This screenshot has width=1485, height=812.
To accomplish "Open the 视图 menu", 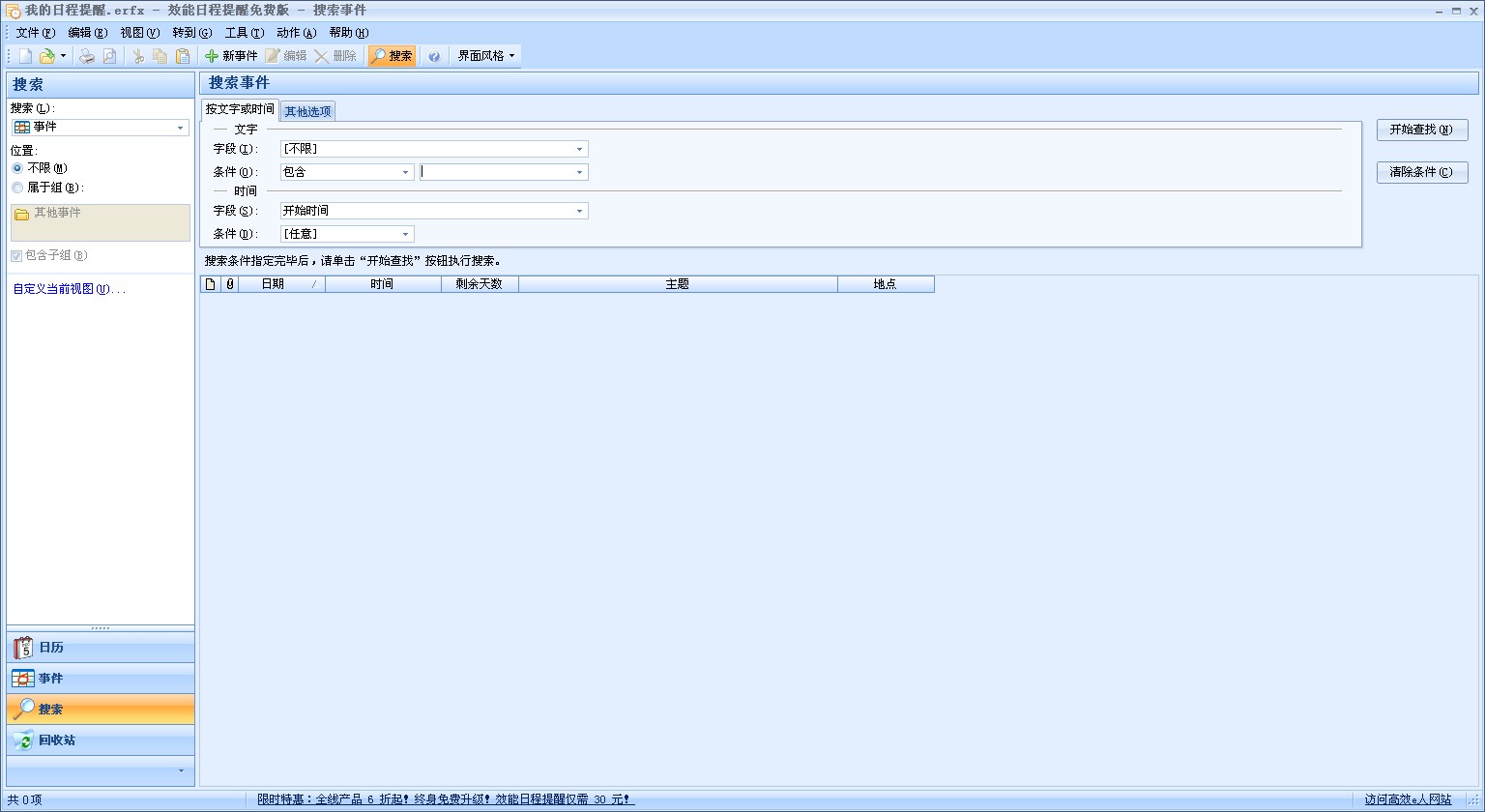I will (140, 33).
